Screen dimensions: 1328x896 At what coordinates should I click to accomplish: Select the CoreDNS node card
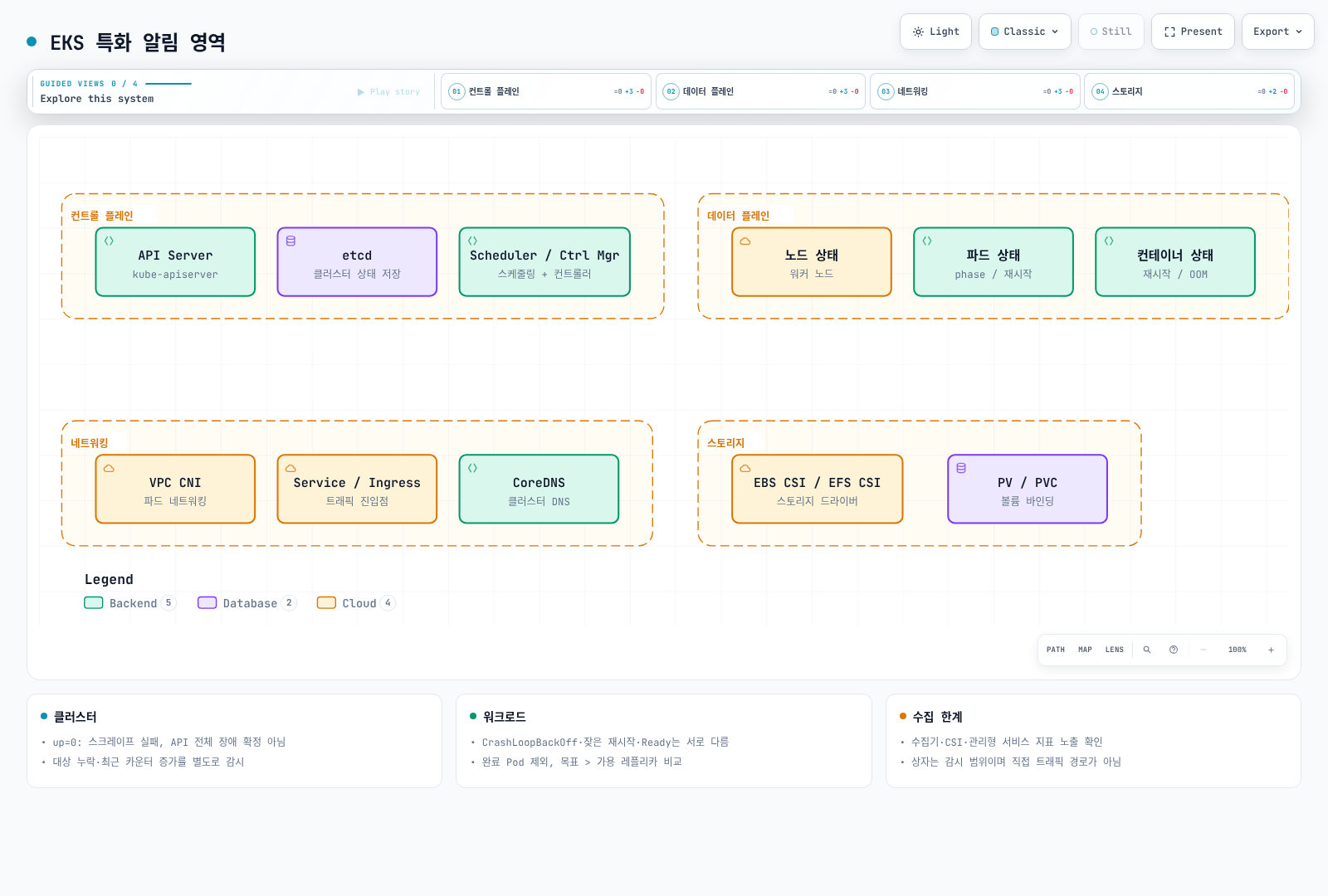pyautogui.click(x=539, y=489)
